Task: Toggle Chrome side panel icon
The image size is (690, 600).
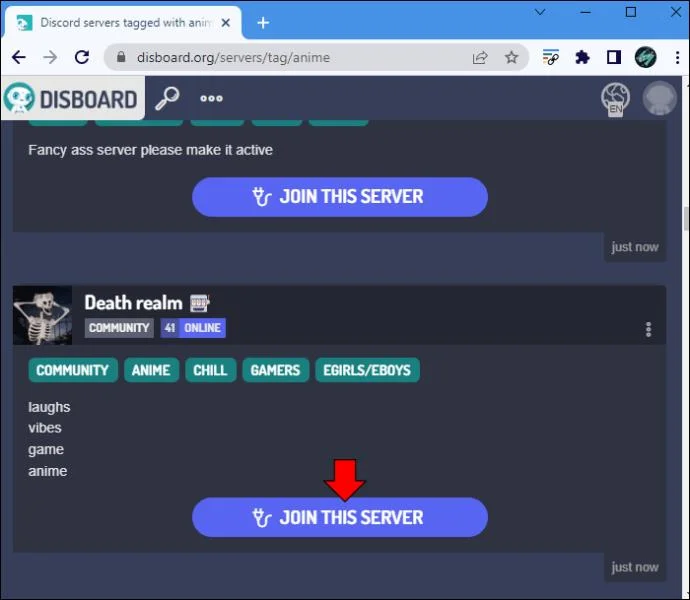Action: [x=614, y=57]
